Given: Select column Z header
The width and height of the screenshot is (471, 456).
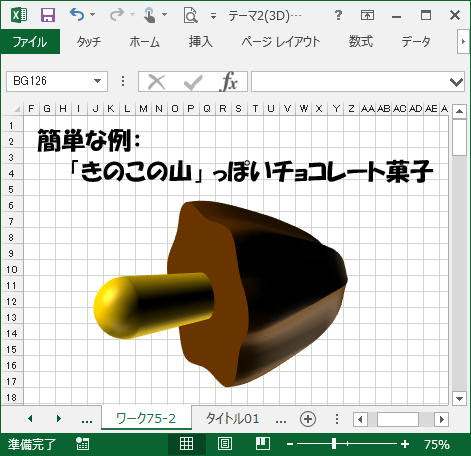Looking at the screenshot, I should [x=351, y=109].
